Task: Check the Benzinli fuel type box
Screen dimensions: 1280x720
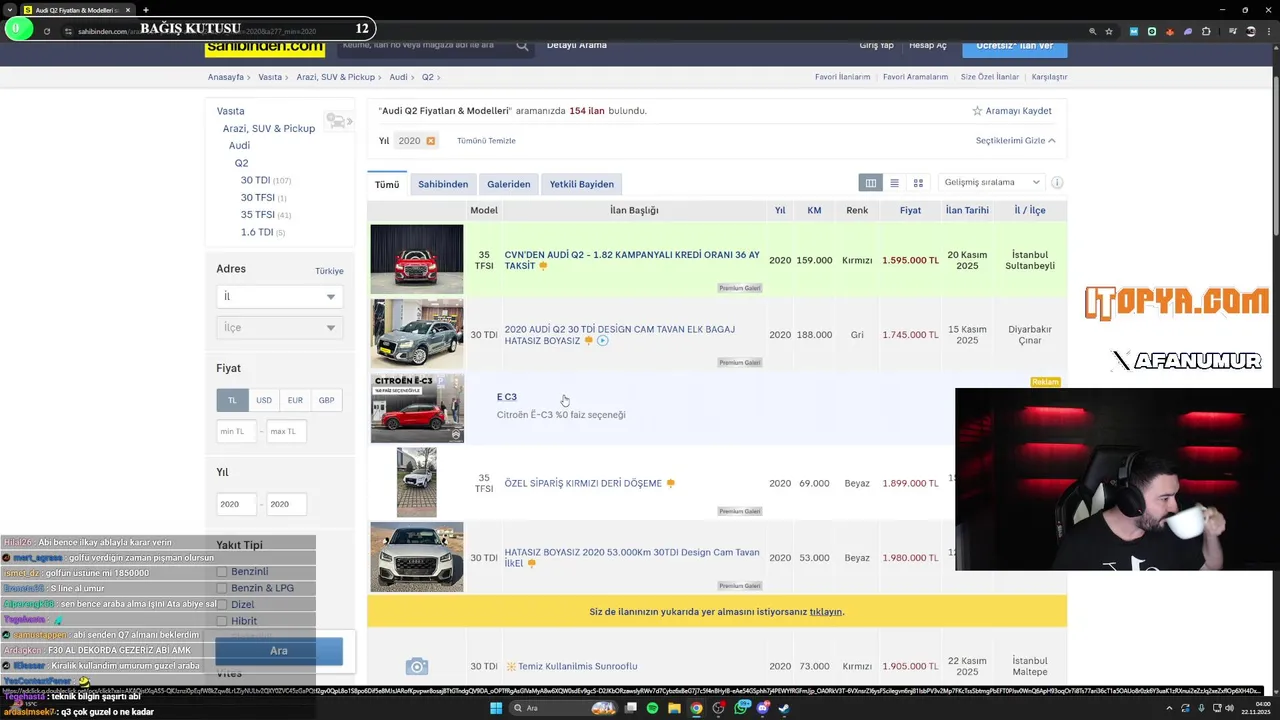Action: tap(222, 572)
